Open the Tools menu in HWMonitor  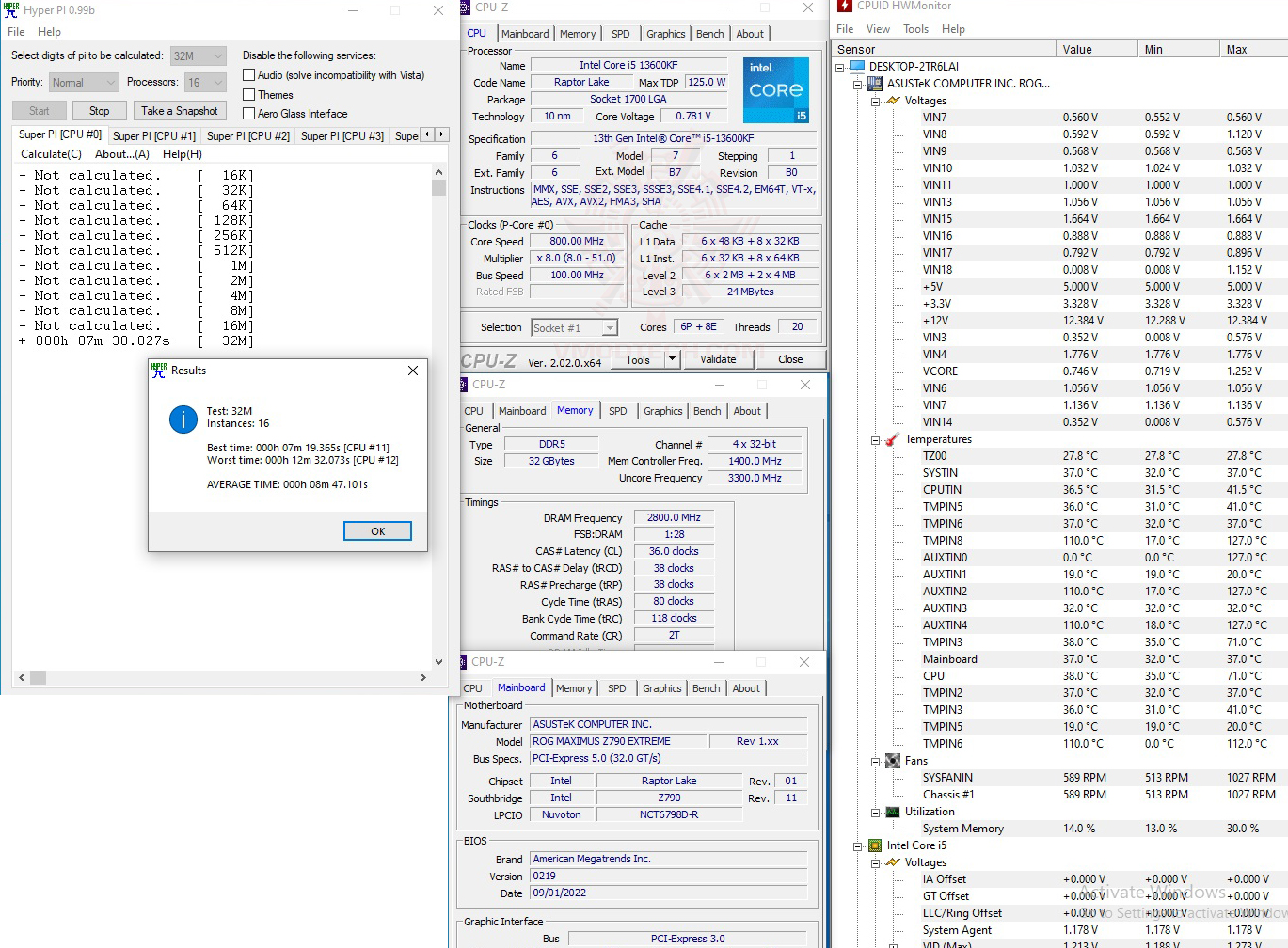[915, 29]
